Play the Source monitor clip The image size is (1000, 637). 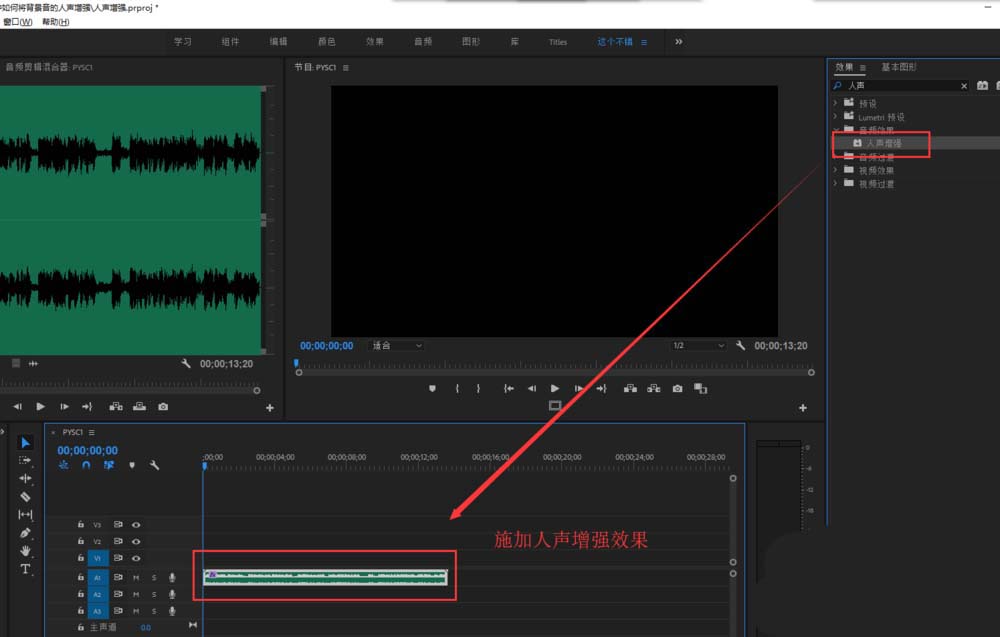pos(40,406)
